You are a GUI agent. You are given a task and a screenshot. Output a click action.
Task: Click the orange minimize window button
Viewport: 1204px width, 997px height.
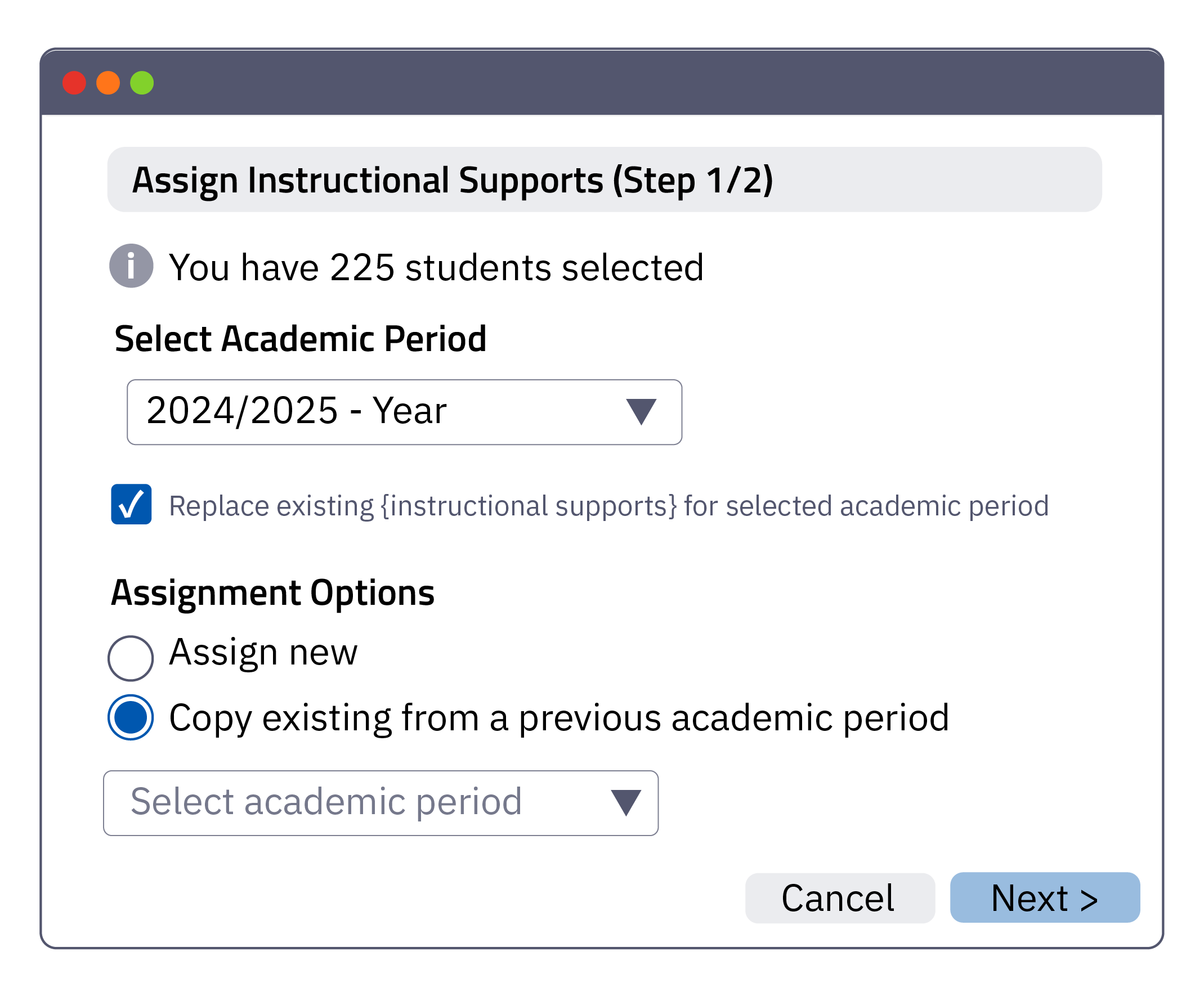[108, 83]
